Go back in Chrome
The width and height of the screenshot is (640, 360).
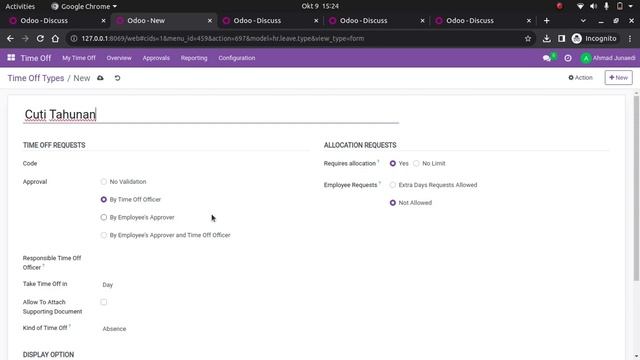[x=10, y=38]
